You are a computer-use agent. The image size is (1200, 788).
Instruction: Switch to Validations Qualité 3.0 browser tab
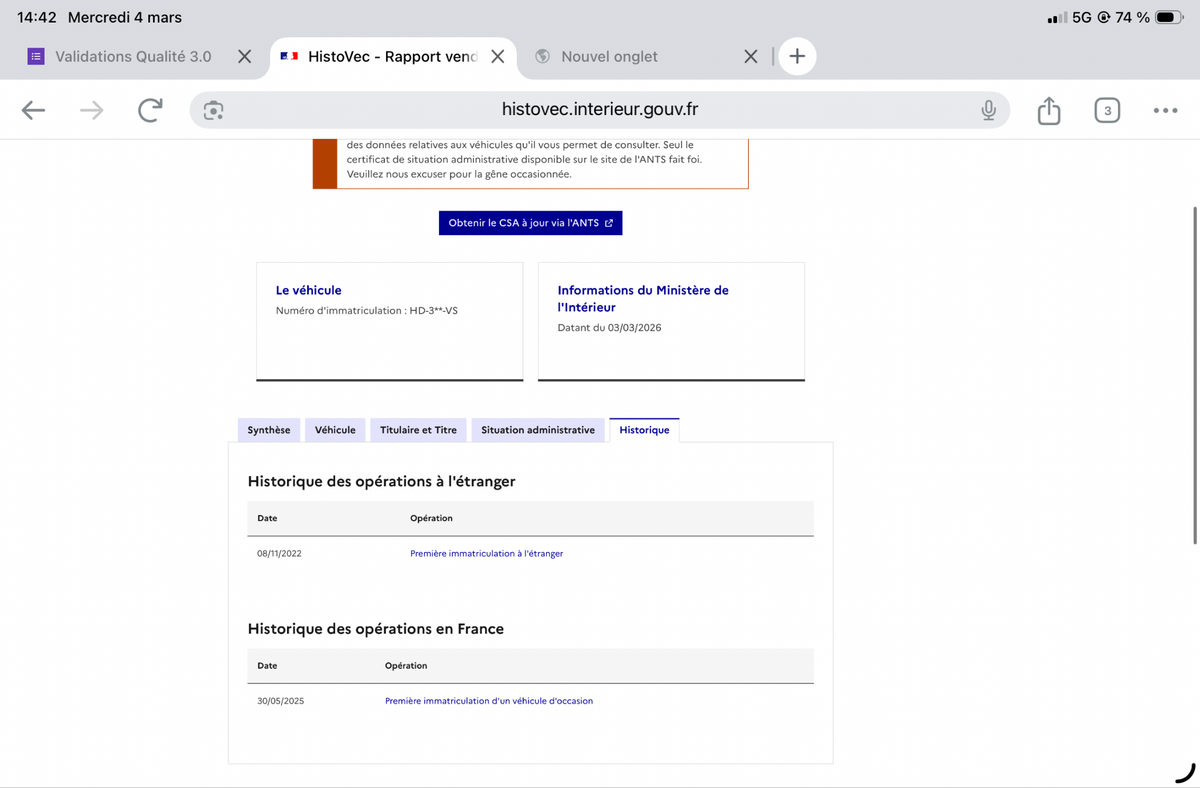133,57
